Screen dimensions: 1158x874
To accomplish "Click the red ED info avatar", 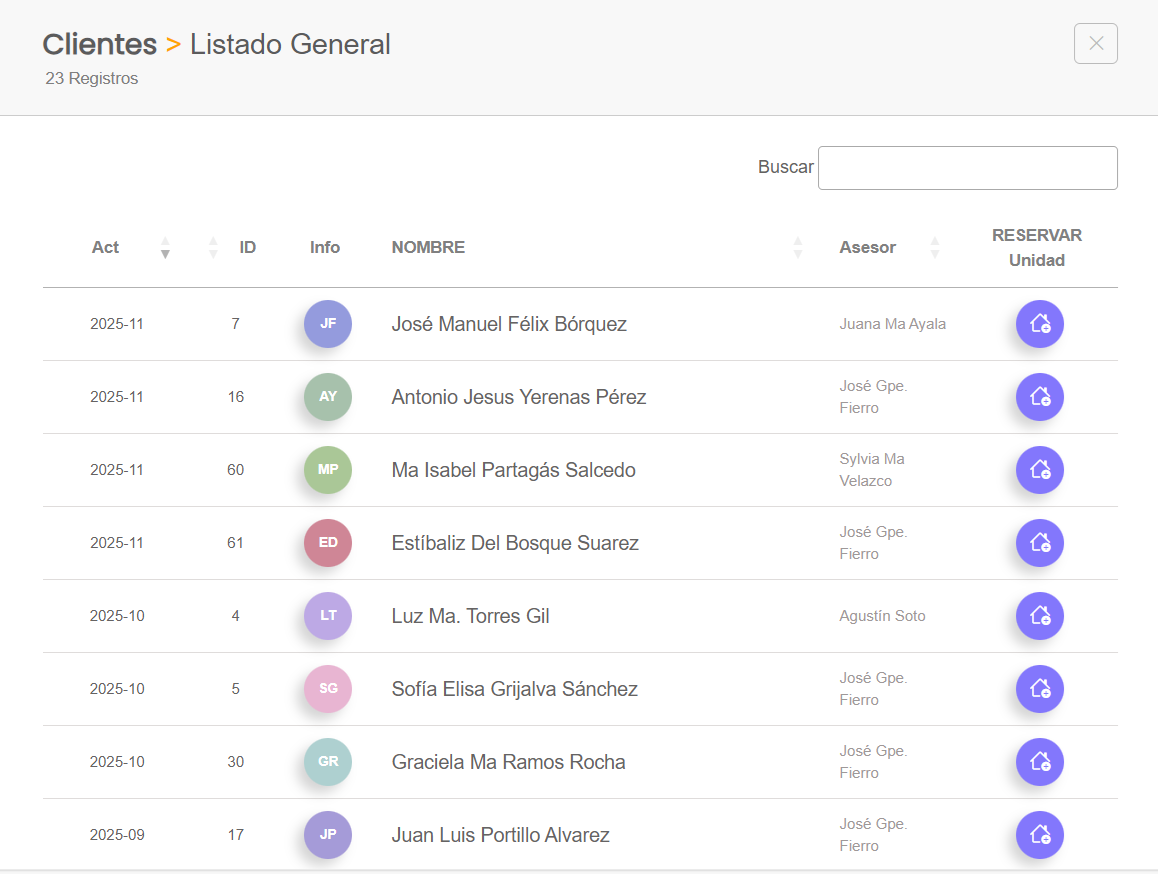I will (328, 543).
